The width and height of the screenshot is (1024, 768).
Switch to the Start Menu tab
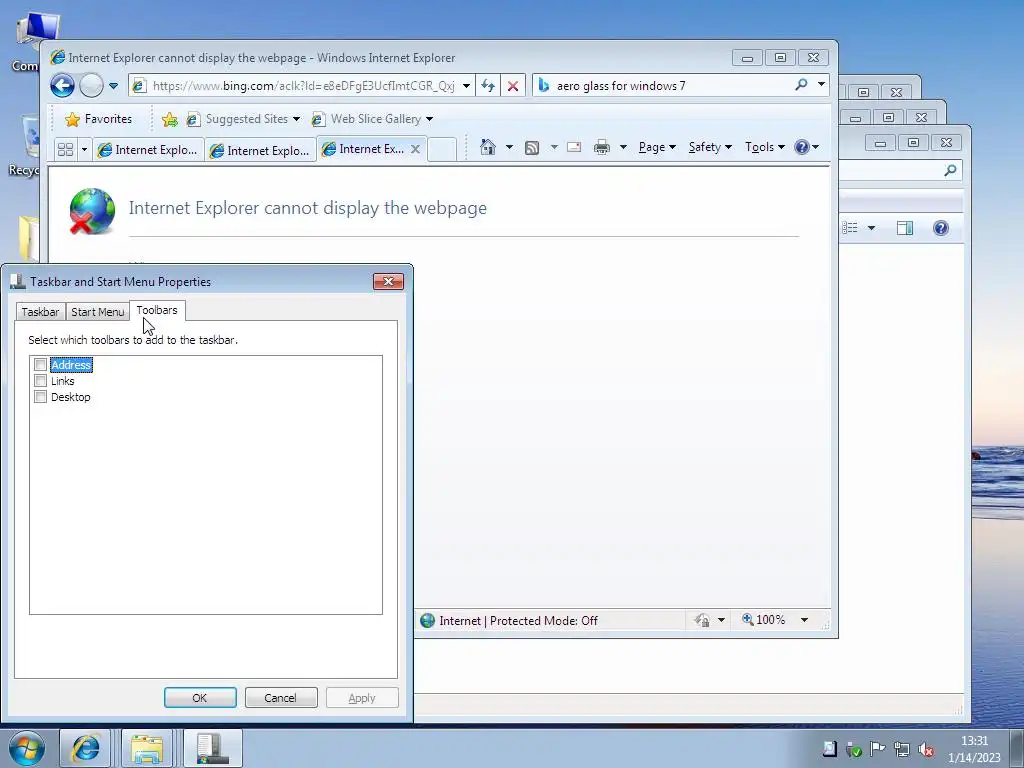pyautogui.click(x=97, y=312)
